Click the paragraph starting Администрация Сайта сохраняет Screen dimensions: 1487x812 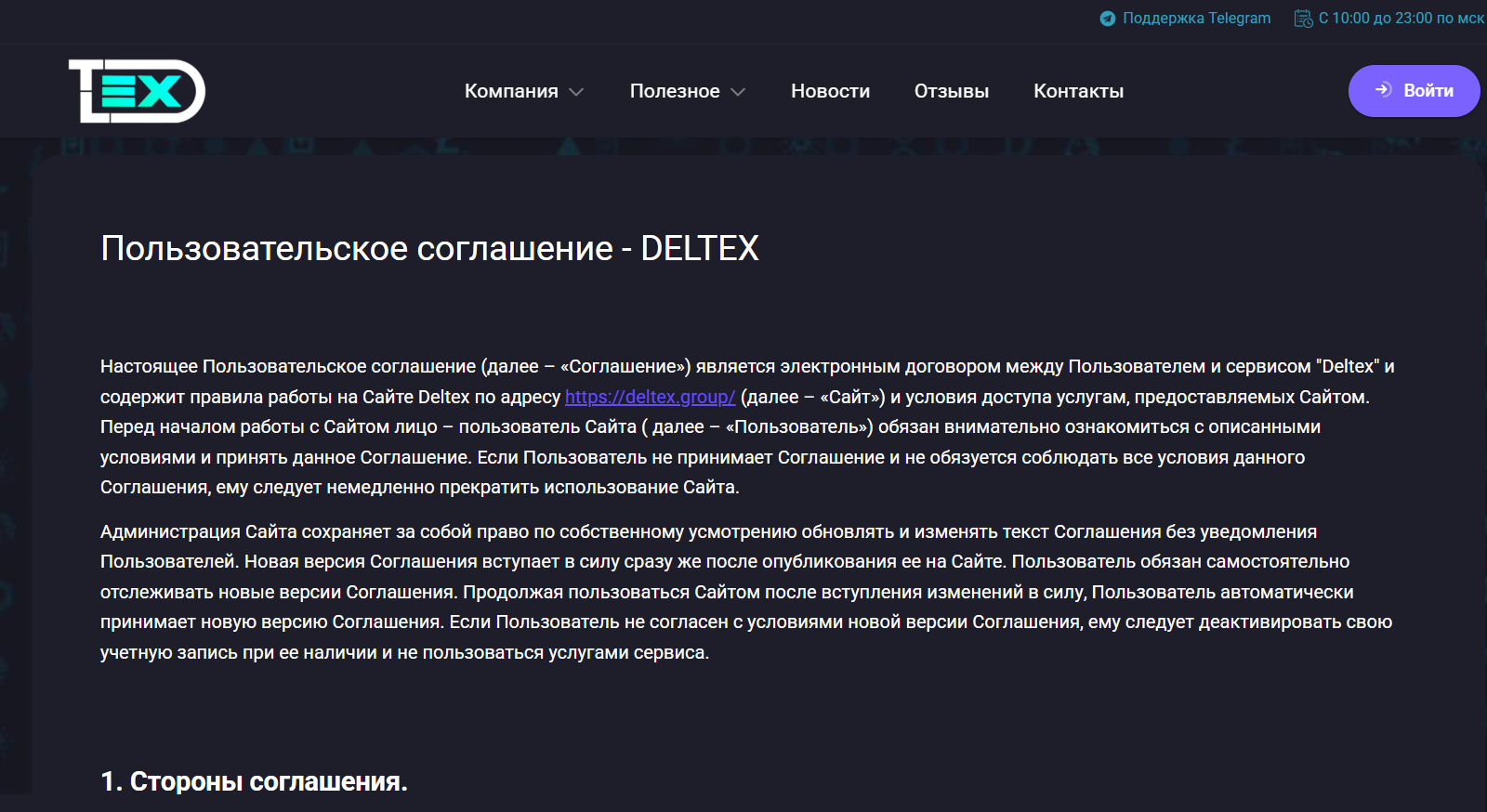[746, 592]
